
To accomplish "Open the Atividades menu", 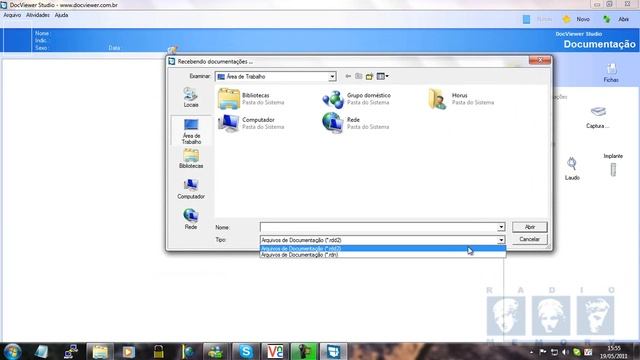I will (38, 15).
